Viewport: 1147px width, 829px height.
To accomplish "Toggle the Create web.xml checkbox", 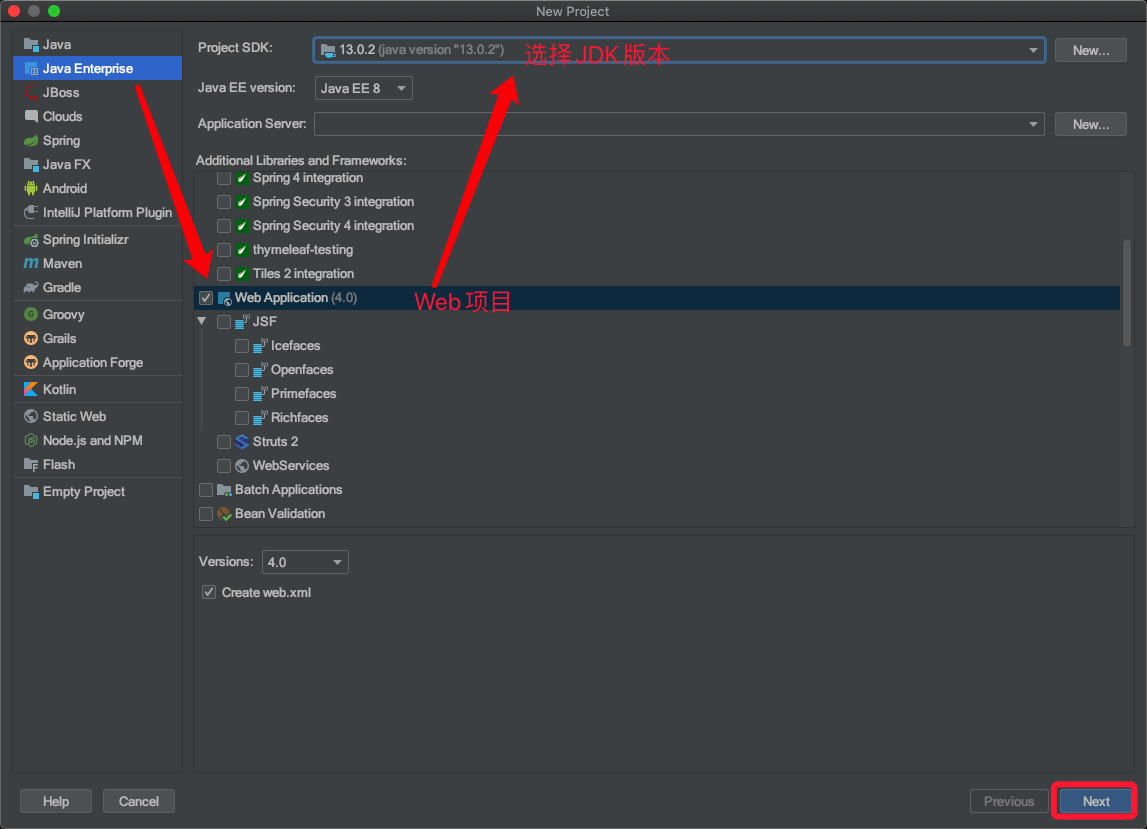I will coord(209,593).
